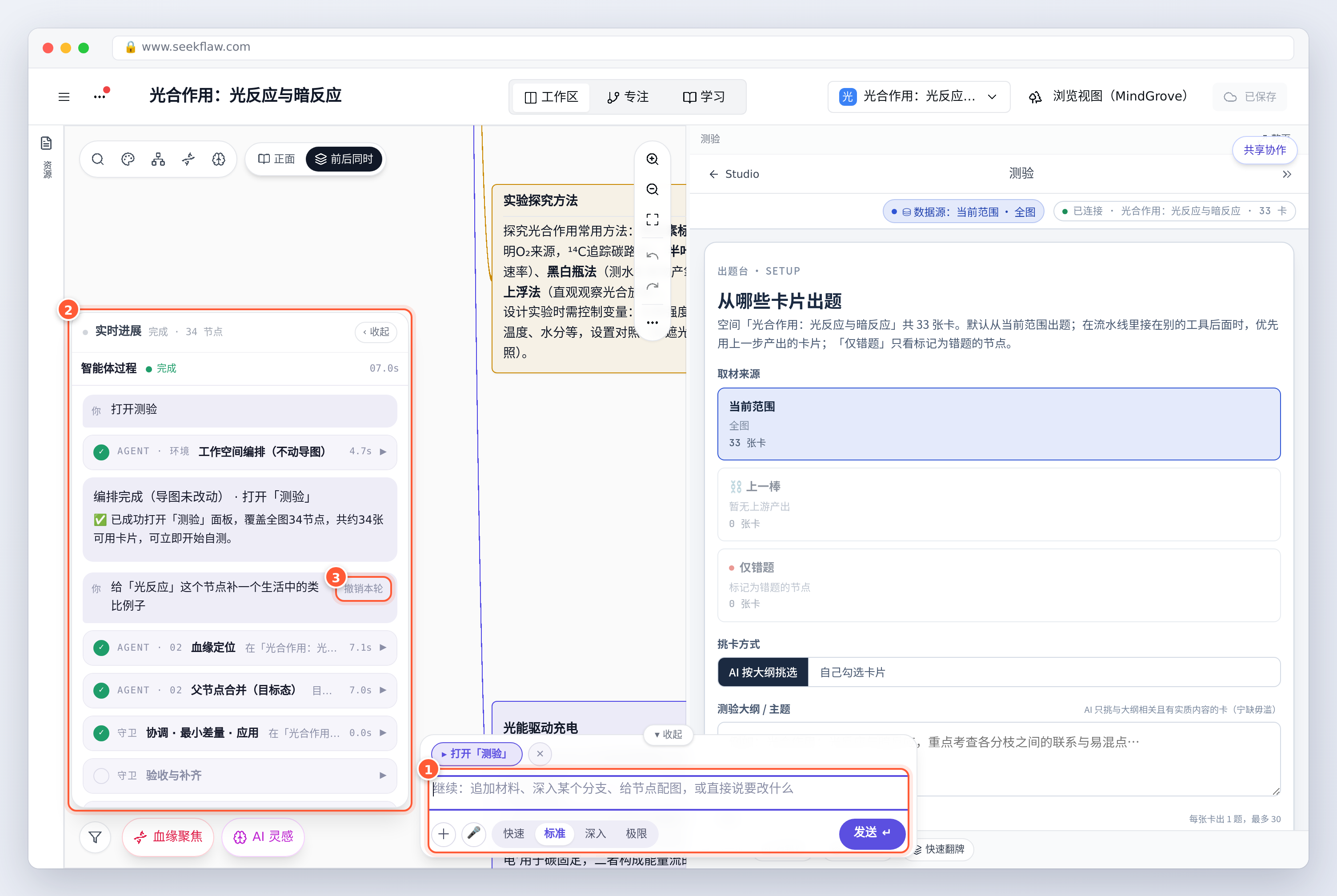Click the browser address bar

[x=703, y=48]
